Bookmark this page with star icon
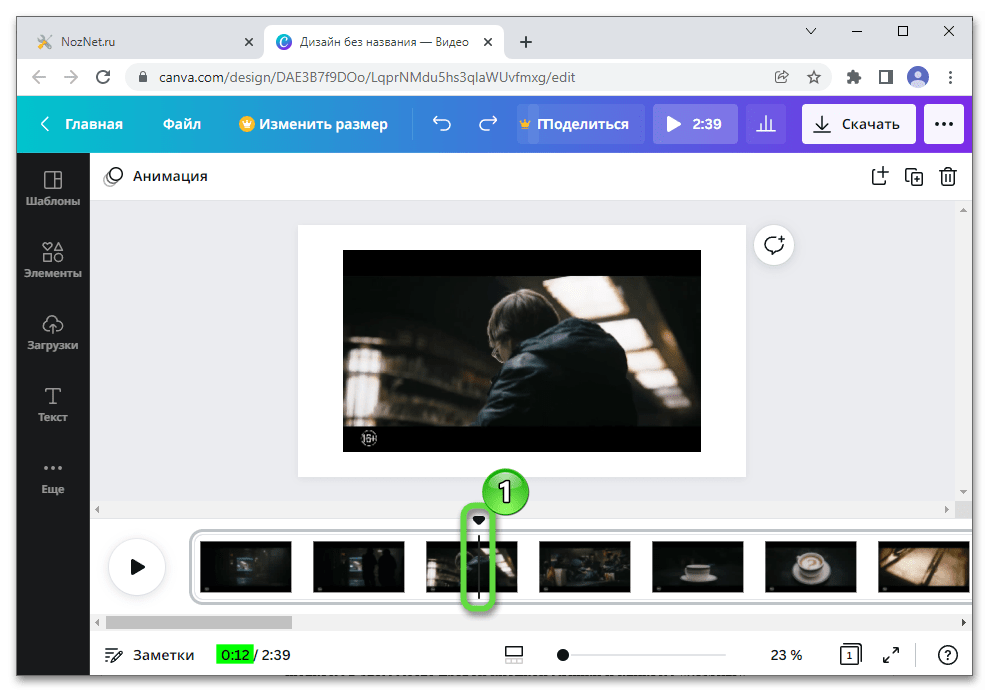 [814, 77]
